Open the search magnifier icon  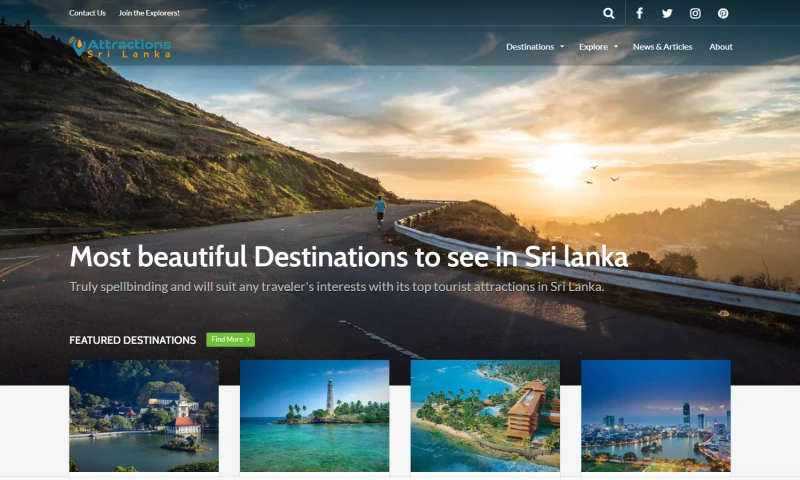[x=608, y=13]
